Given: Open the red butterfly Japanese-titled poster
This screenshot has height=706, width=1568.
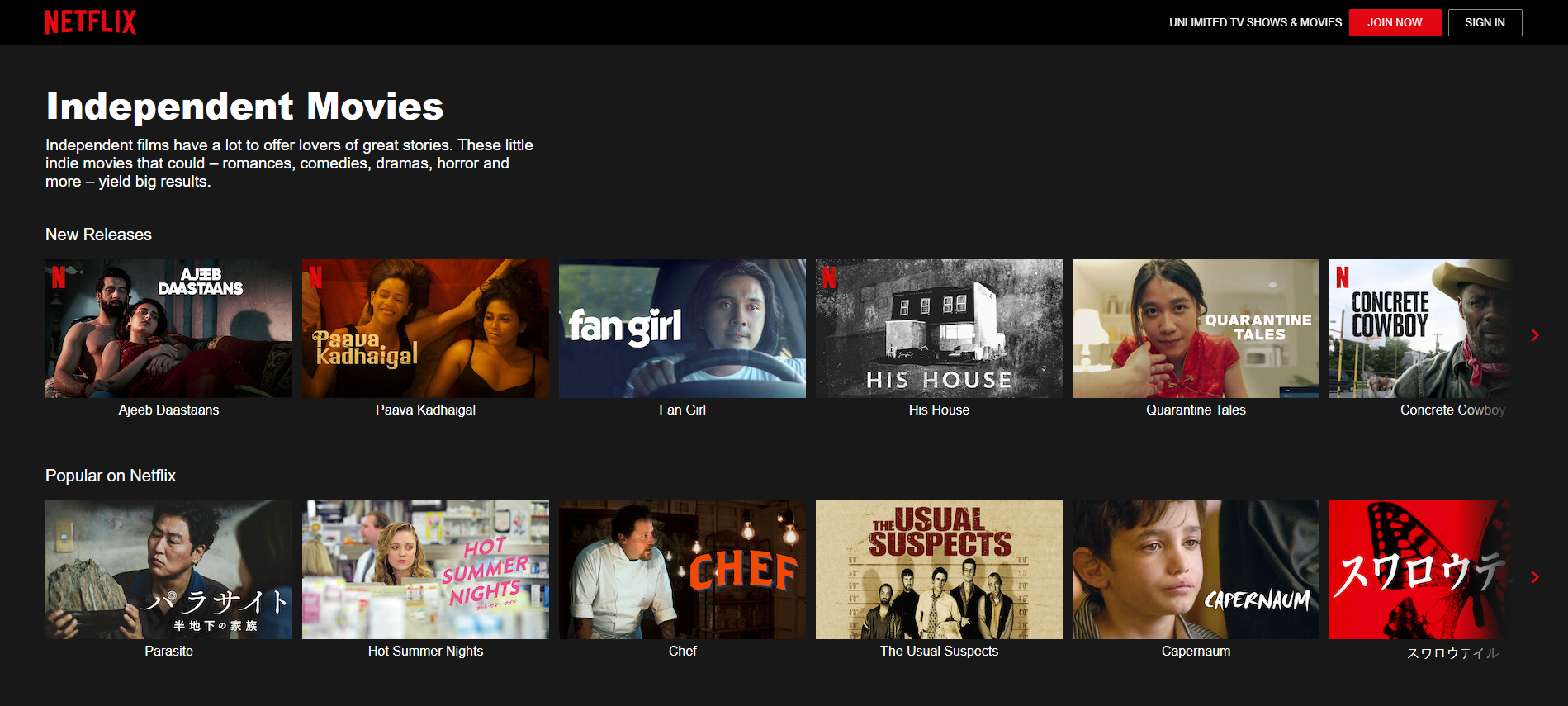Looking at the screenshot, I should (x=1420, y=570).
